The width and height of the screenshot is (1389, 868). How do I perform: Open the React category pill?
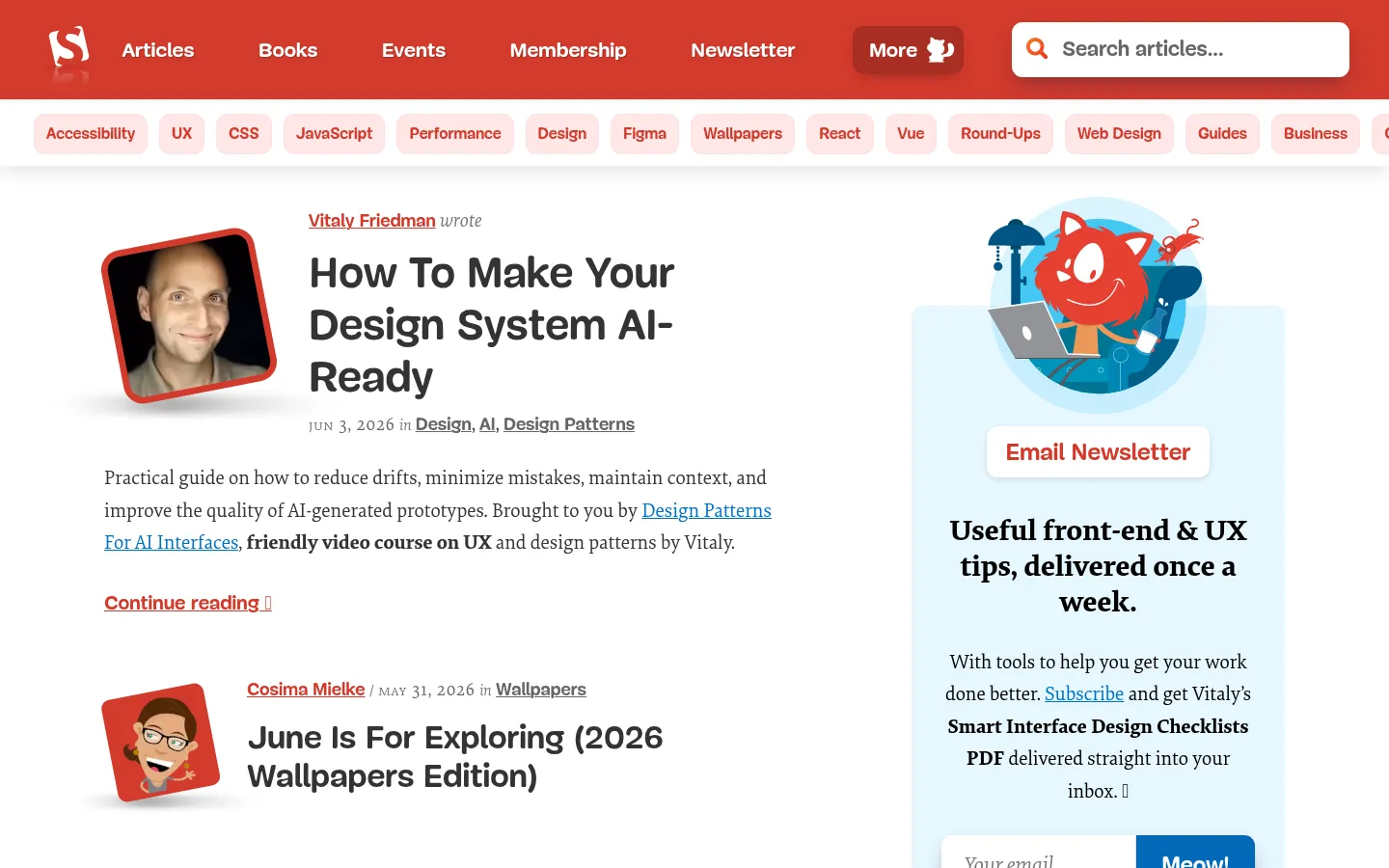point(840,134)
